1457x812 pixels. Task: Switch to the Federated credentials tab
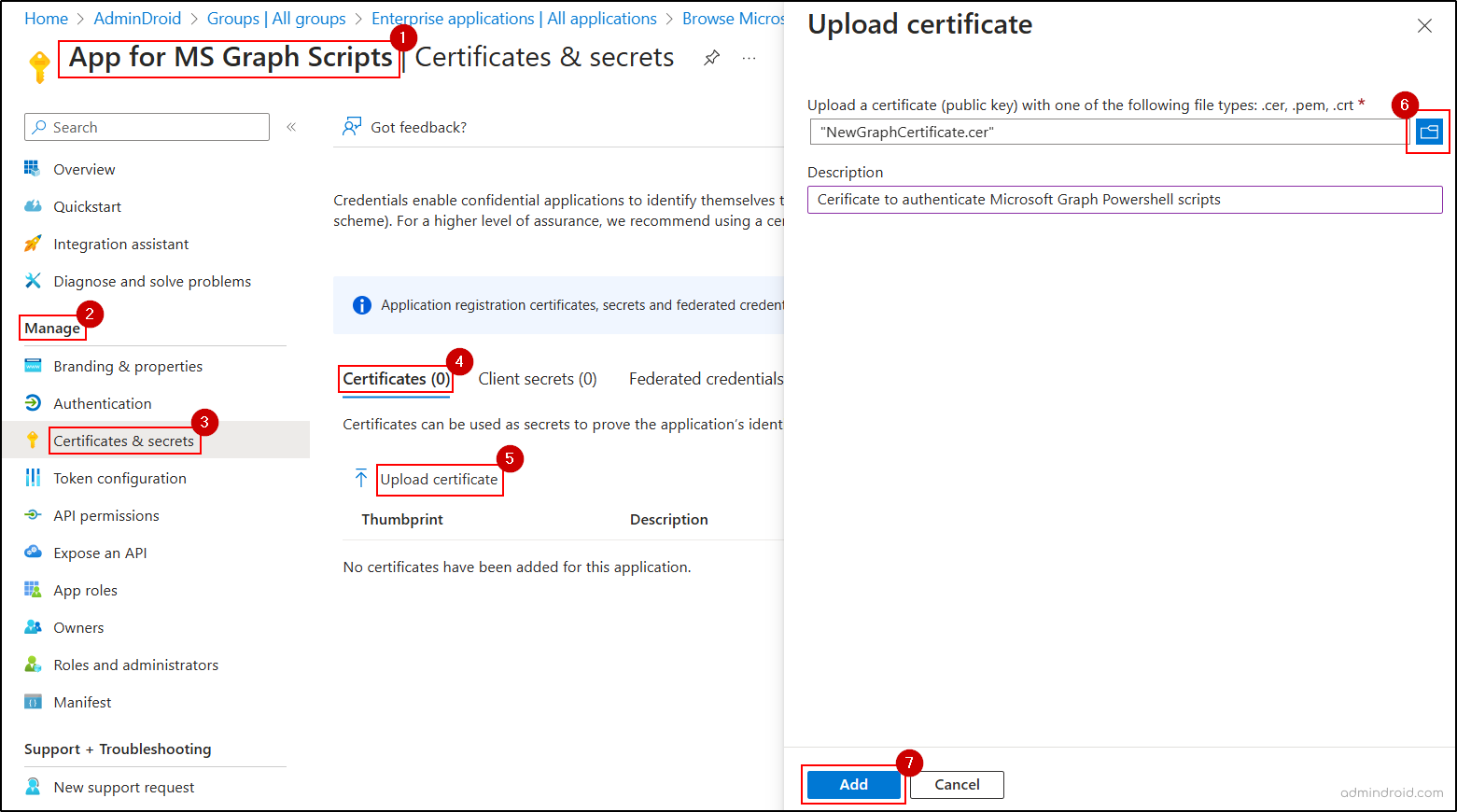pos(706,379)
